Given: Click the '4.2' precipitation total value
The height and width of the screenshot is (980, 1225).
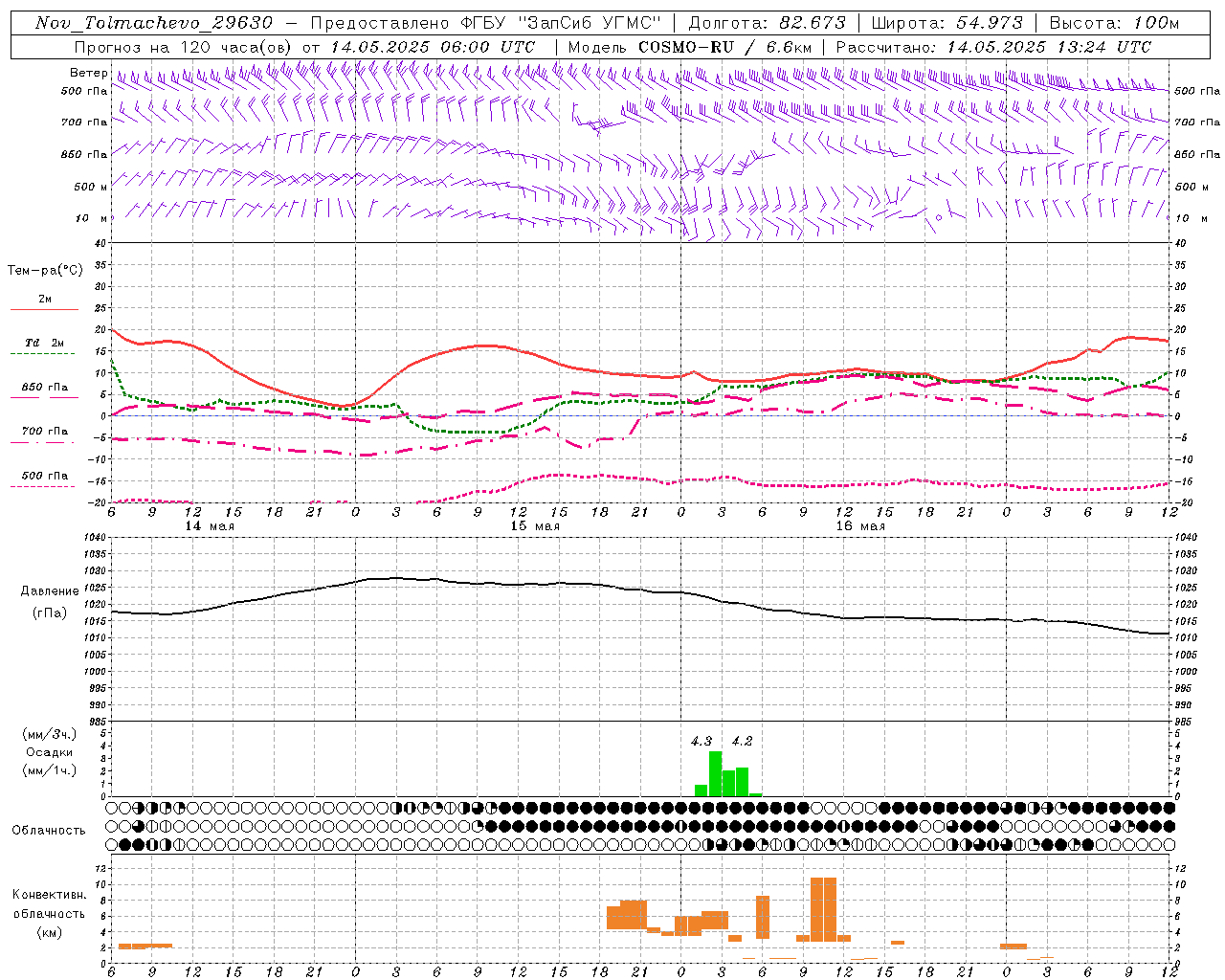Looking at the screenshot, I should 742,741.
